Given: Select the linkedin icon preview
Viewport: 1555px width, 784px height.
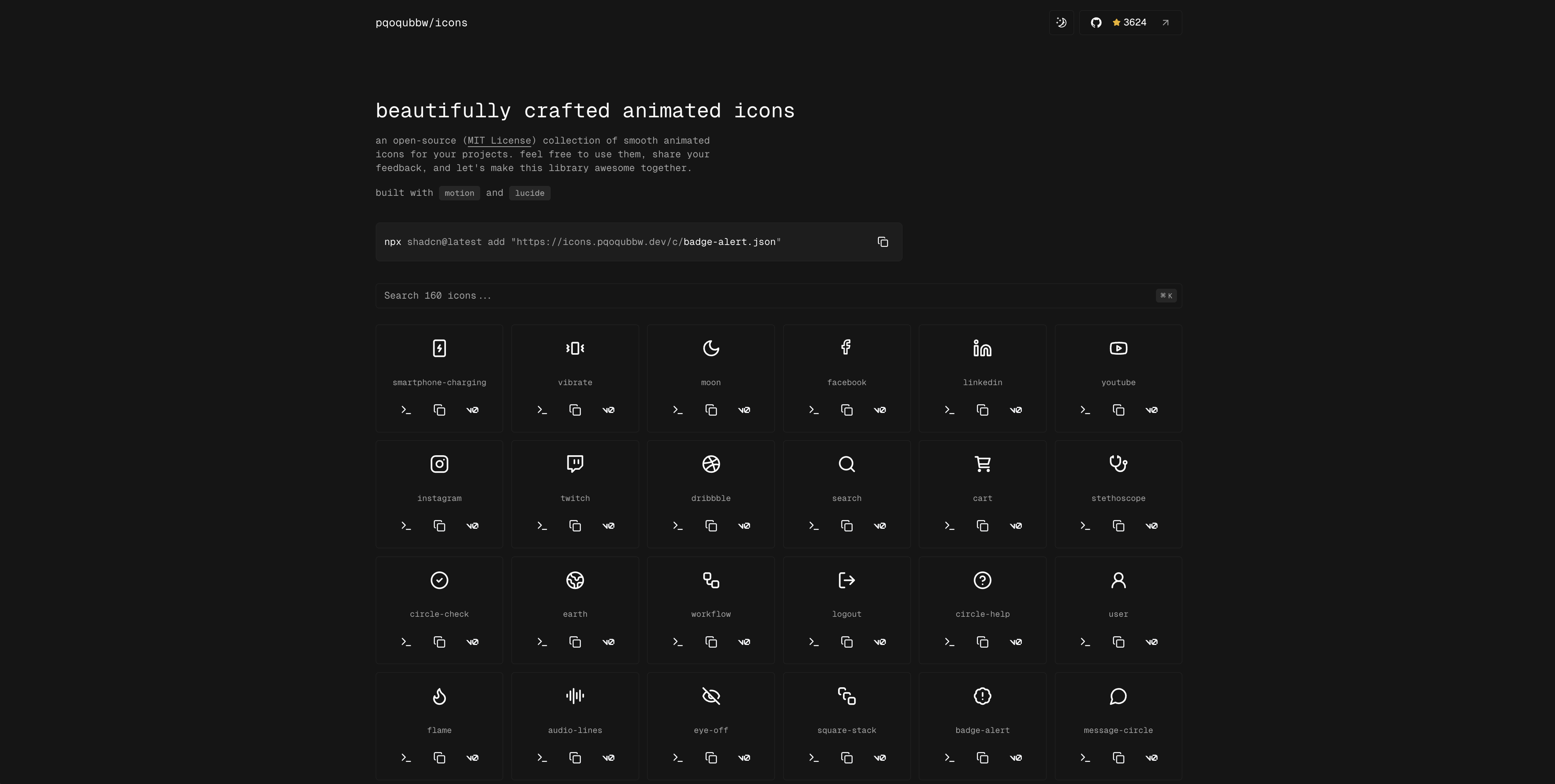Looking at the screenshot, I should point(983,348).
